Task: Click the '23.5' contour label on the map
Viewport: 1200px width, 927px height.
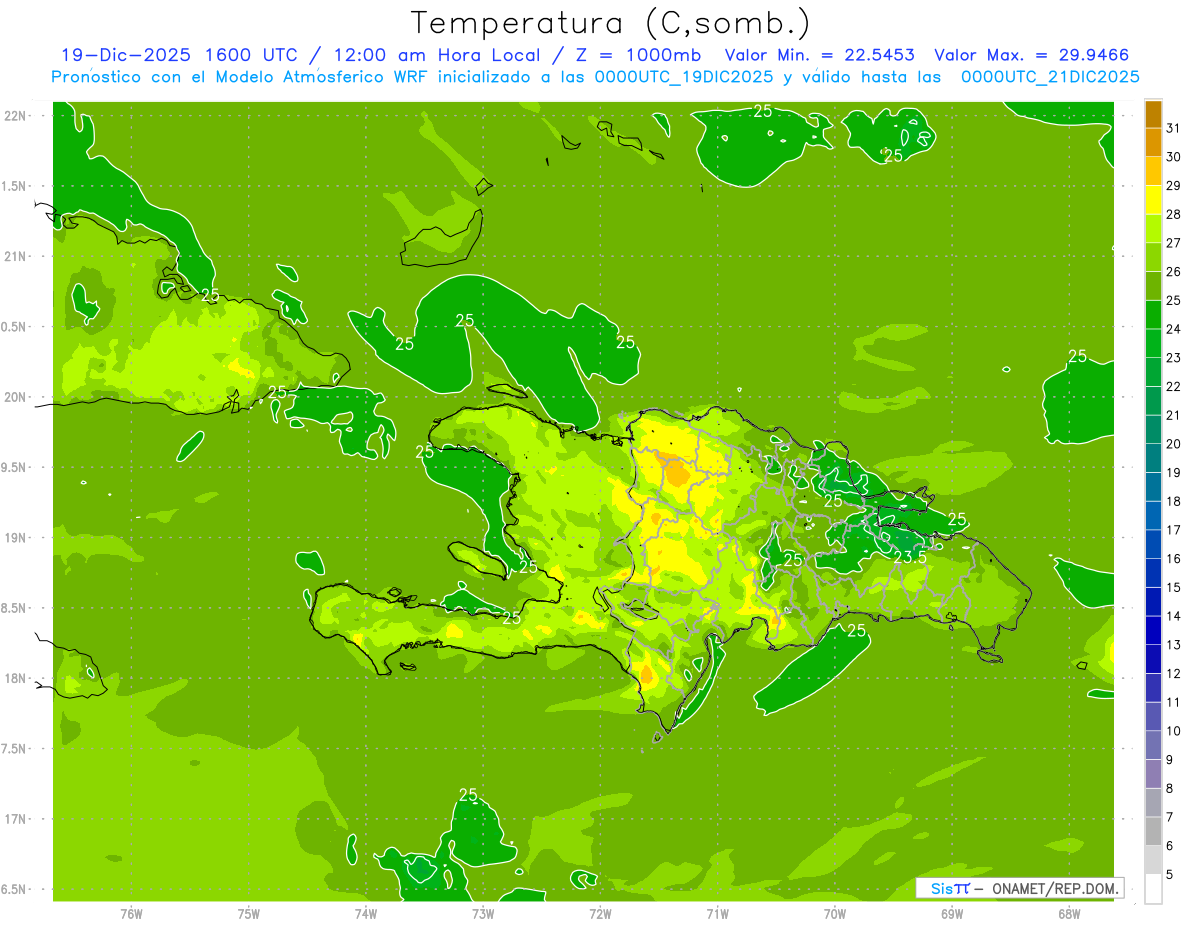Action: [910, 557]
